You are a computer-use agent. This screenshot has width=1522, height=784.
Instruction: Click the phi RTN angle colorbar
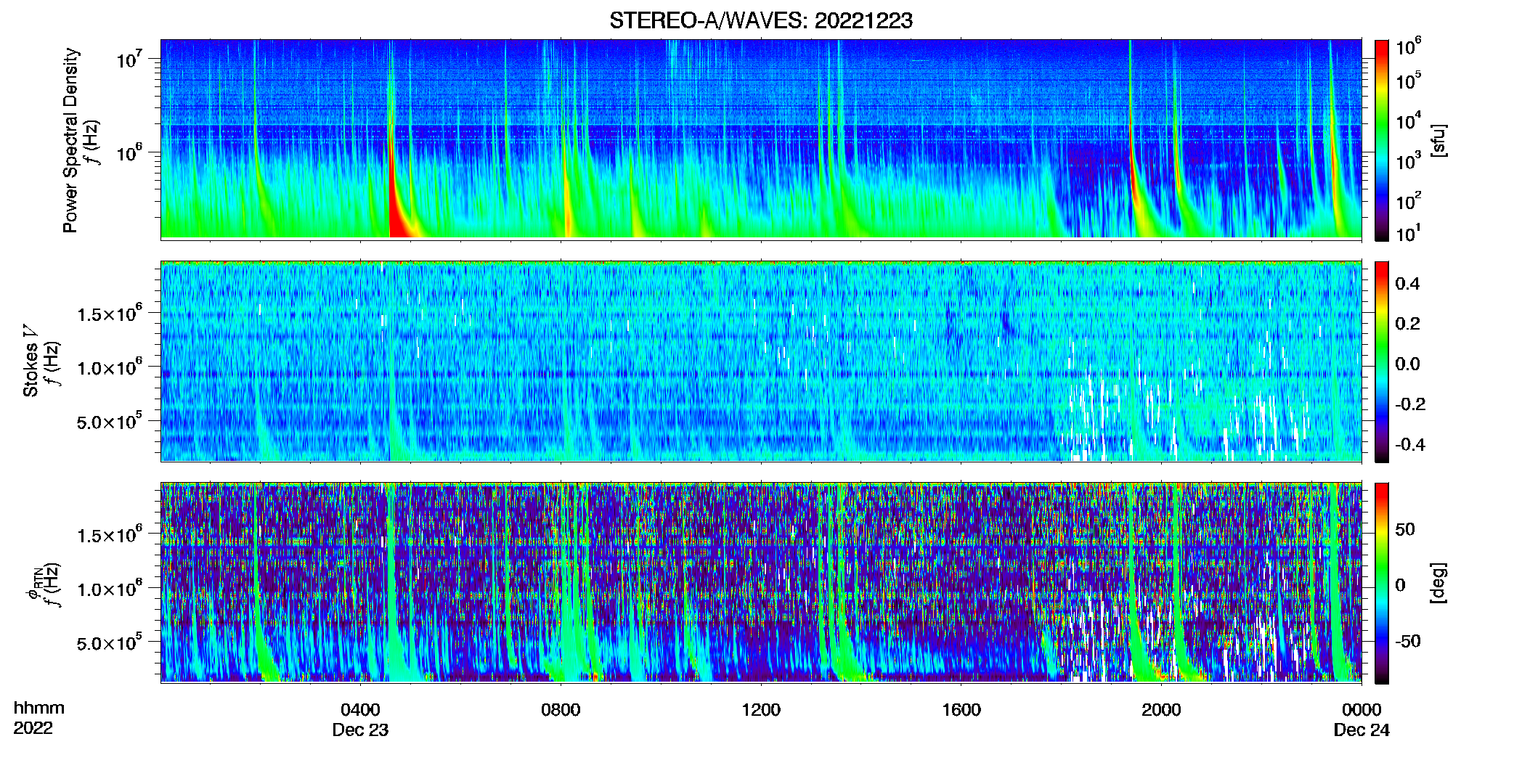click(1382, 583)
